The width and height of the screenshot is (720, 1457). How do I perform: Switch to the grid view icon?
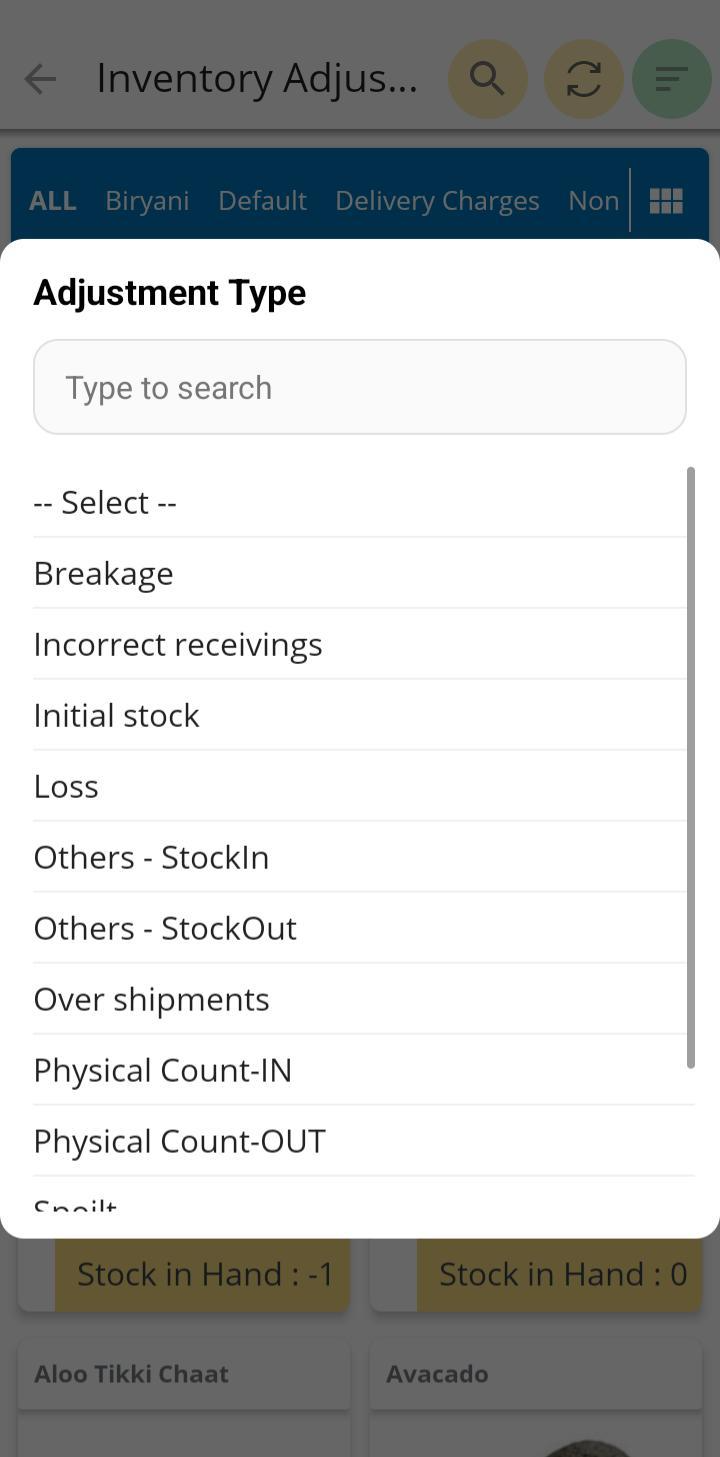[x=666, y=201]
